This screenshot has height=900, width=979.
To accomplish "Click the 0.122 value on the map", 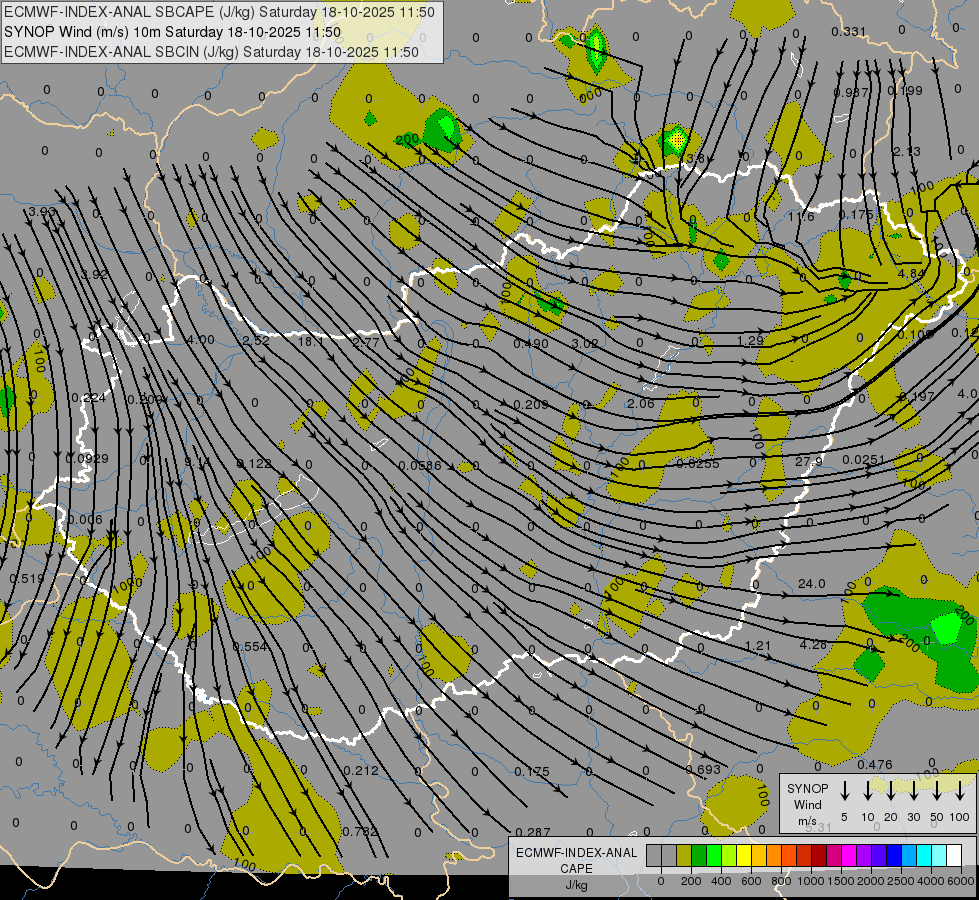I will (x=254, y=463).
